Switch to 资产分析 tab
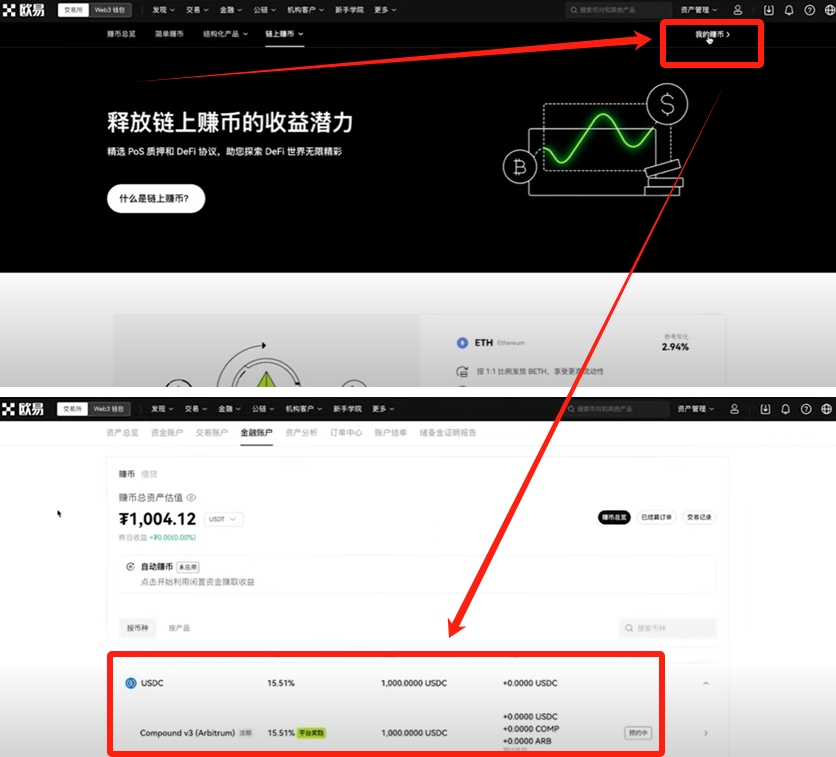Screen dimensions: 836x757 pyautogui.click(x=301, y=432)
